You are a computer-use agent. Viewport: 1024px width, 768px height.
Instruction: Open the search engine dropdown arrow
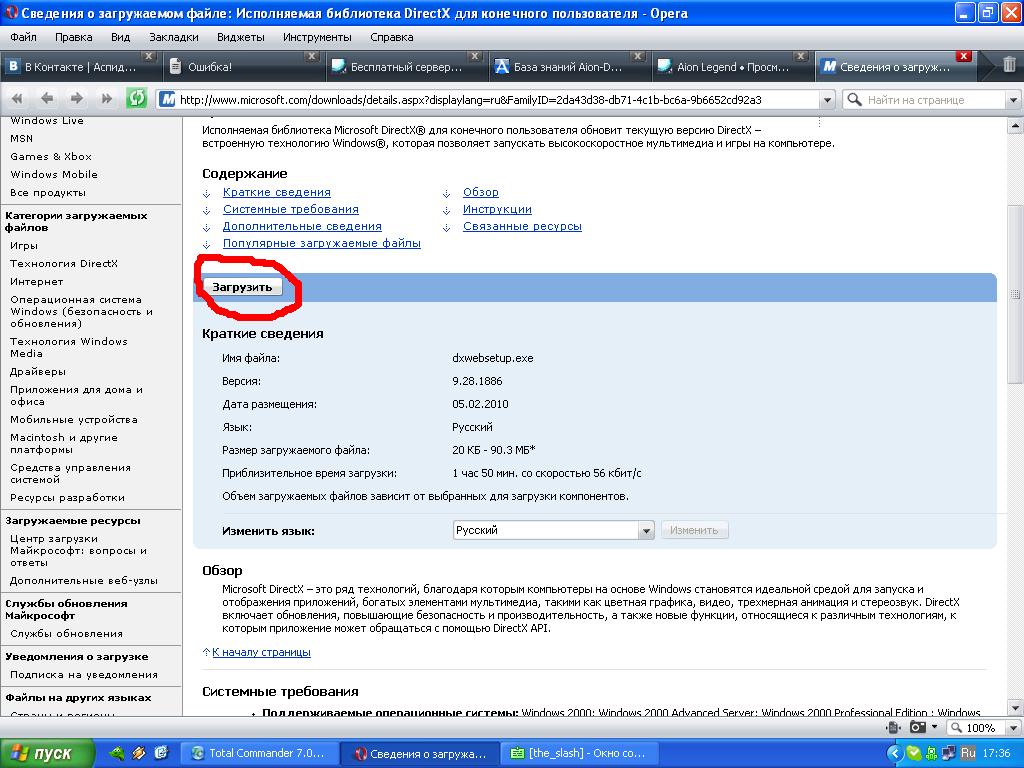coord(1014,100)
